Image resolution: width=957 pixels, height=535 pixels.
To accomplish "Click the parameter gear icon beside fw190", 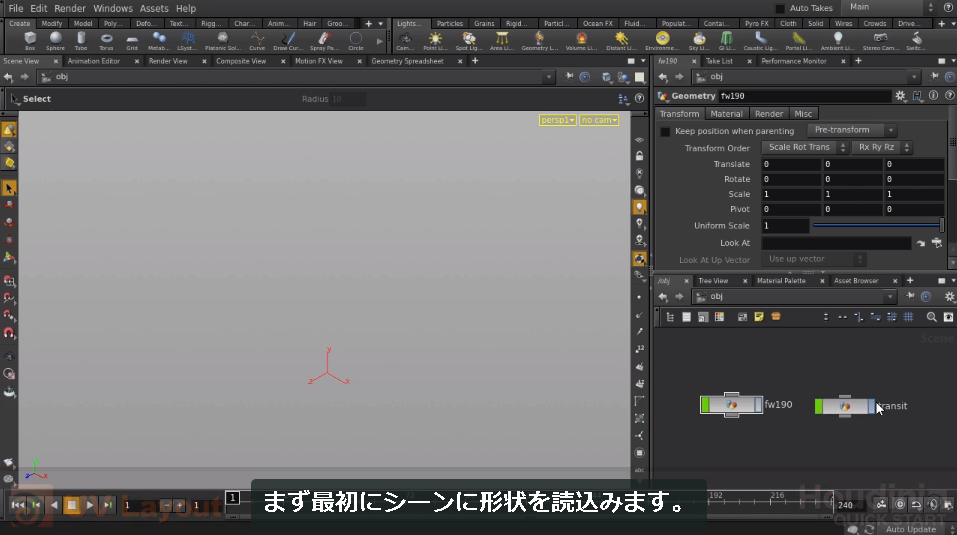I will pyautogui.click(x=900, y=96).
